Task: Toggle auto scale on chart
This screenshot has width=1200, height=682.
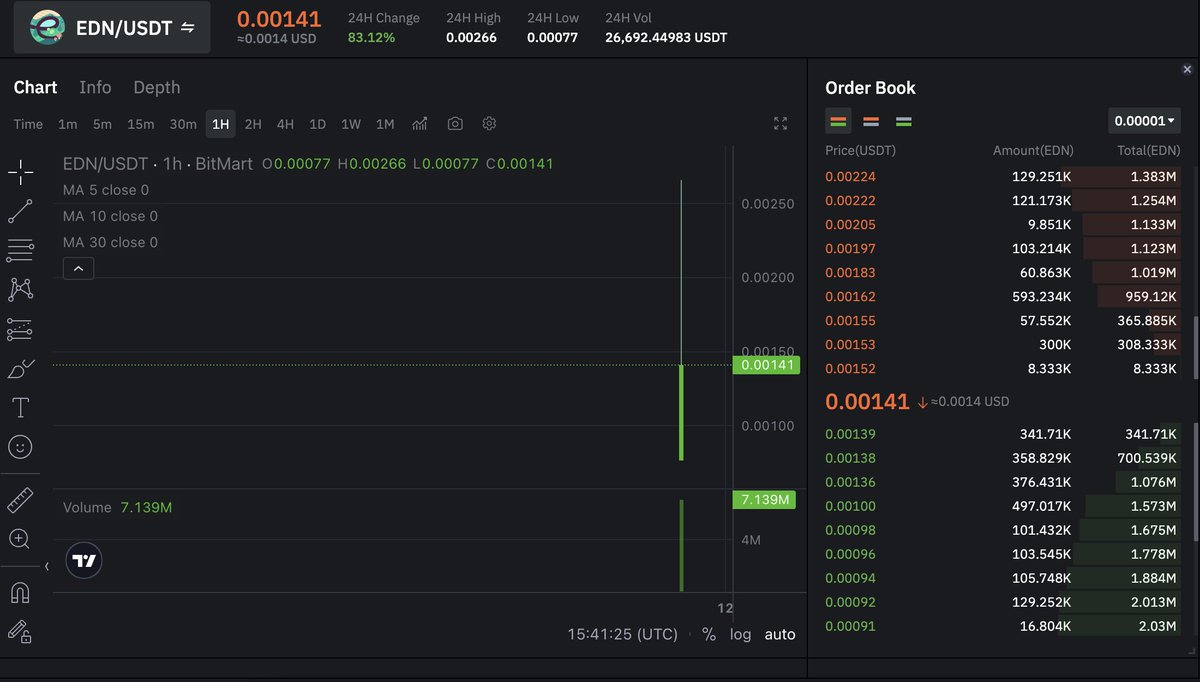Action: pyautogui.click(x=780, y=634)
